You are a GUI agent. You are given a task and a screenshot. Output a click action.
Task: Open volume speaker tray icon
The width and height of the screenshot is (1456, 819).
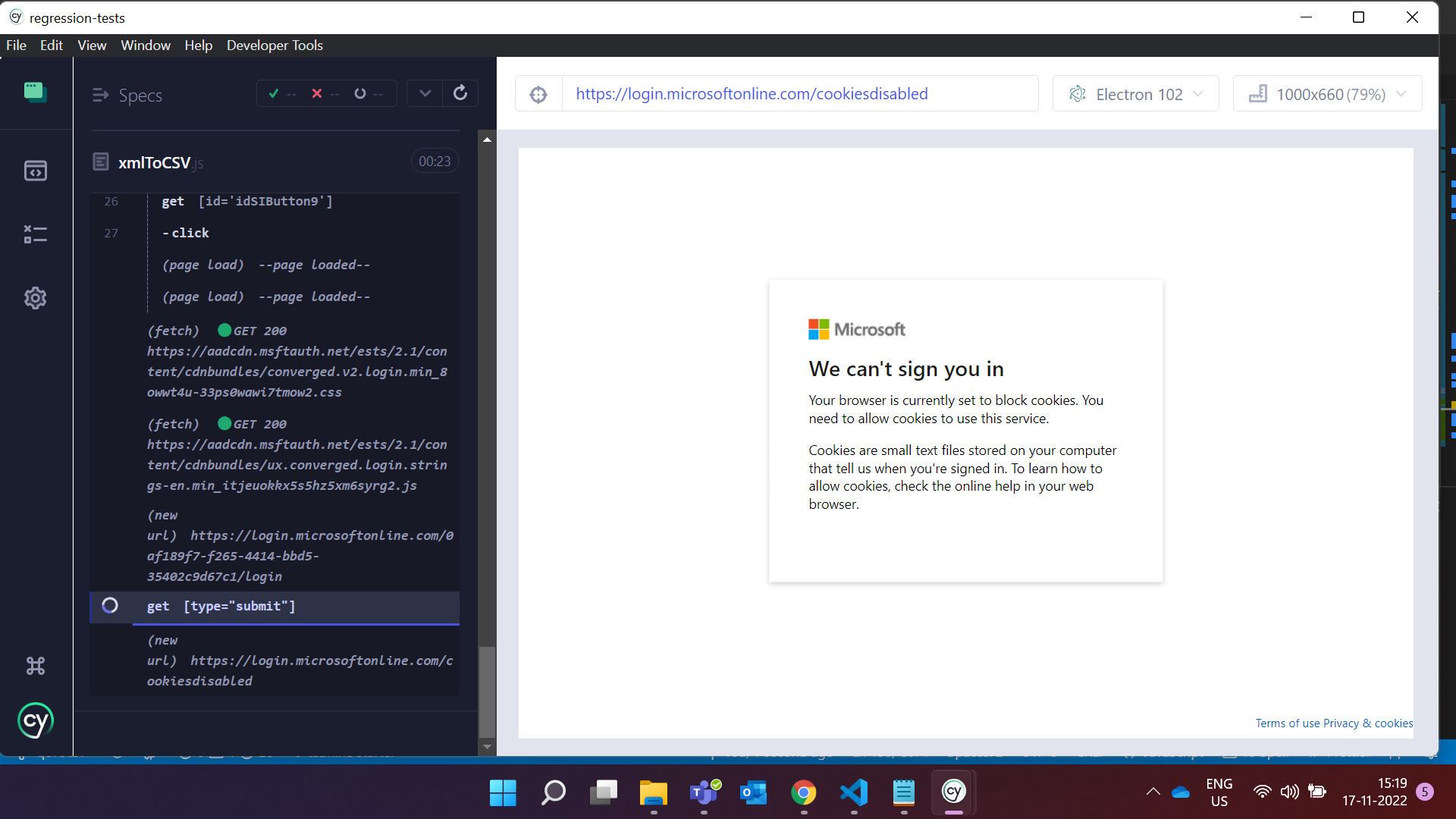pos(1289,792)
